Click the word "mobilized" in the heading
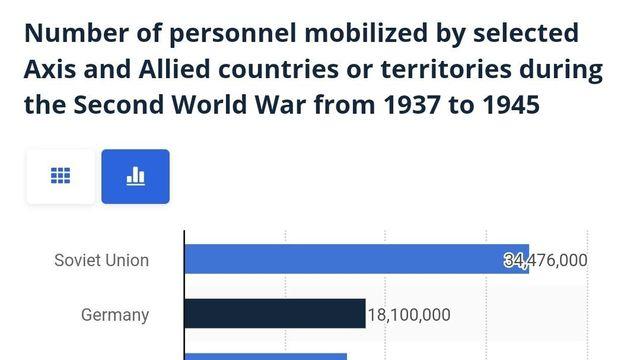 [366, 33]
